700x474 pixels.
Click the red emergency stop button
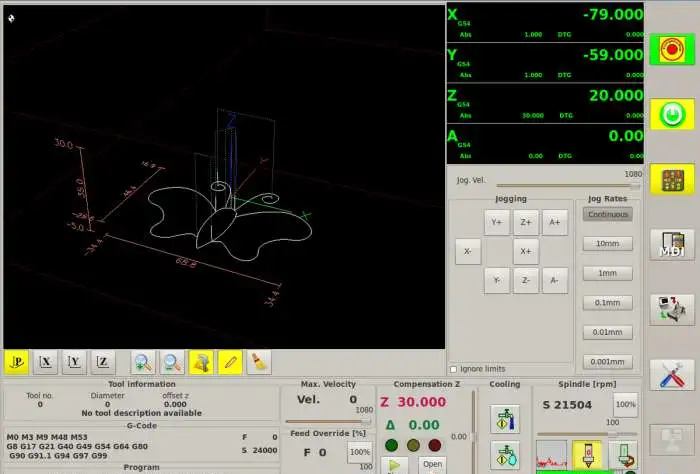[x=672, y=50]
